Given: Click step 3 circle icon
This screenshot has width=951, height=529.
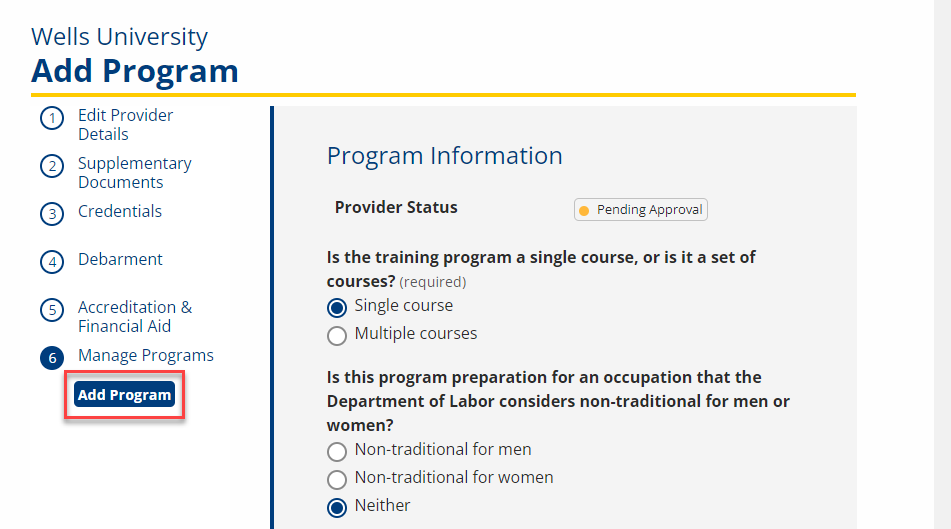Looking at the screenshot, I should coord(52,214).
